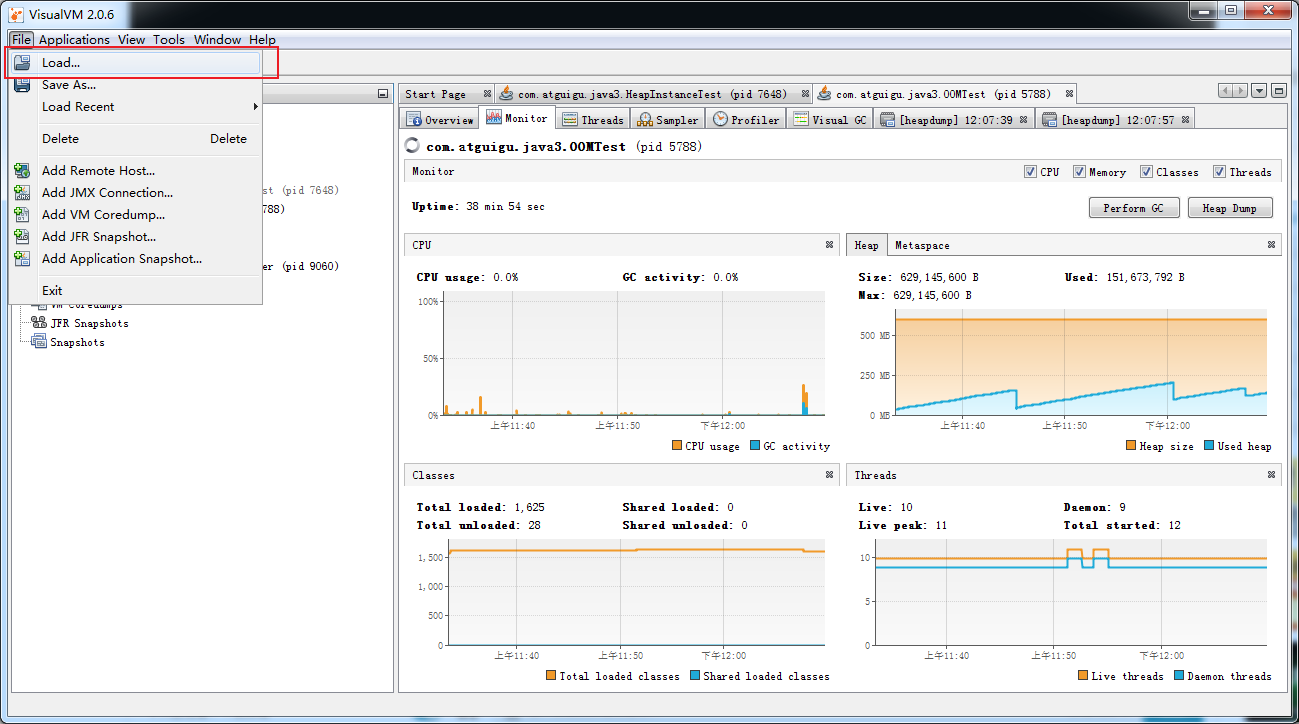This screenshot has height=724, width=1299.
Task: Select Delete in the File menu
Action: click(135, 139)
